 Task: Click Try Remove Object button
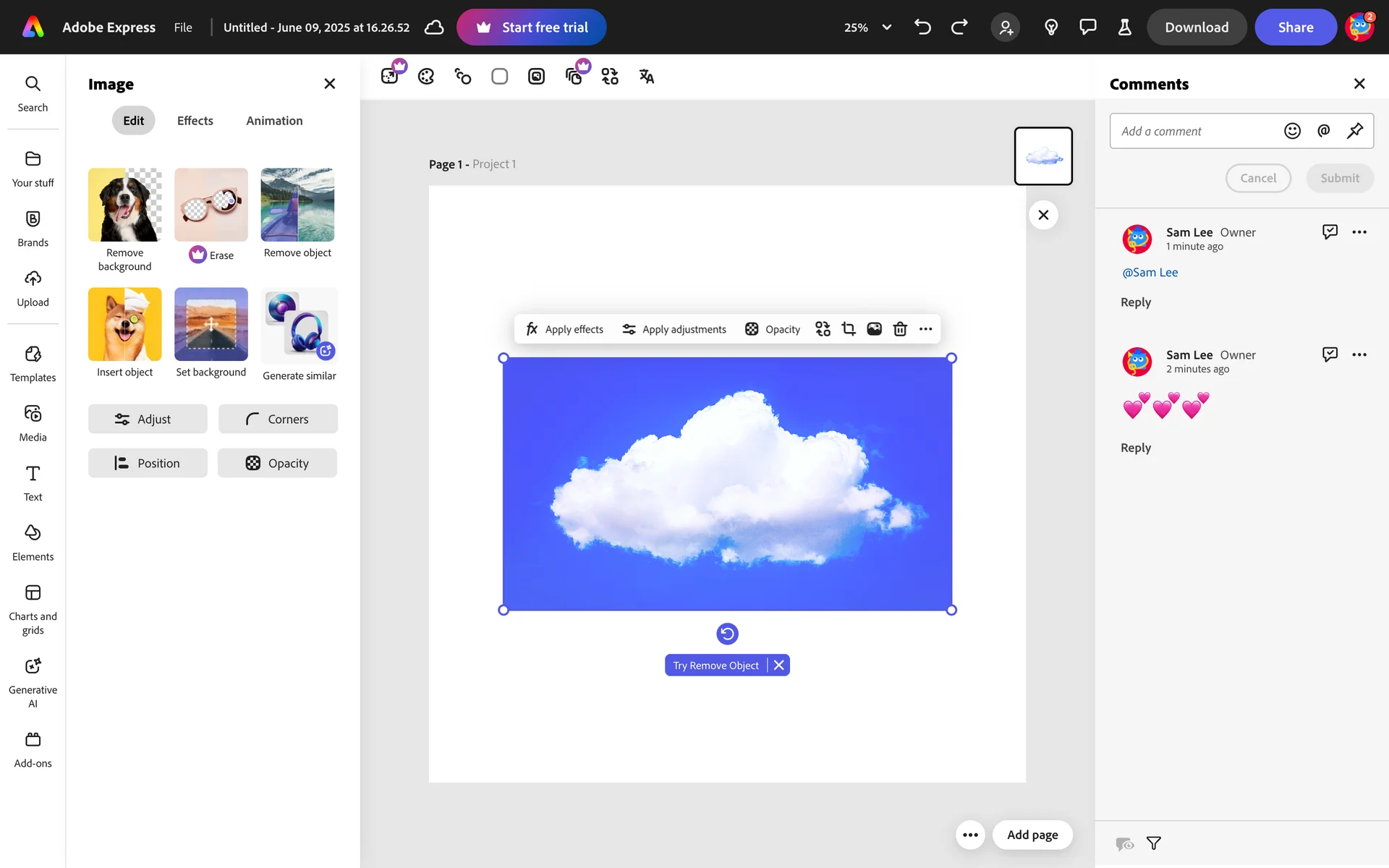tap(715, 665)
